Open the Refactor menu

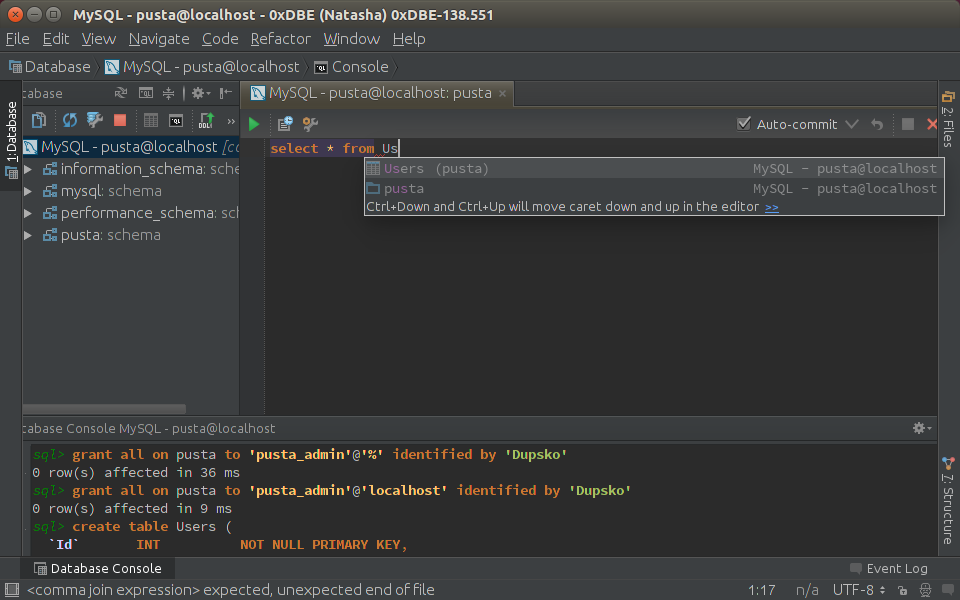tap(280, 39)
